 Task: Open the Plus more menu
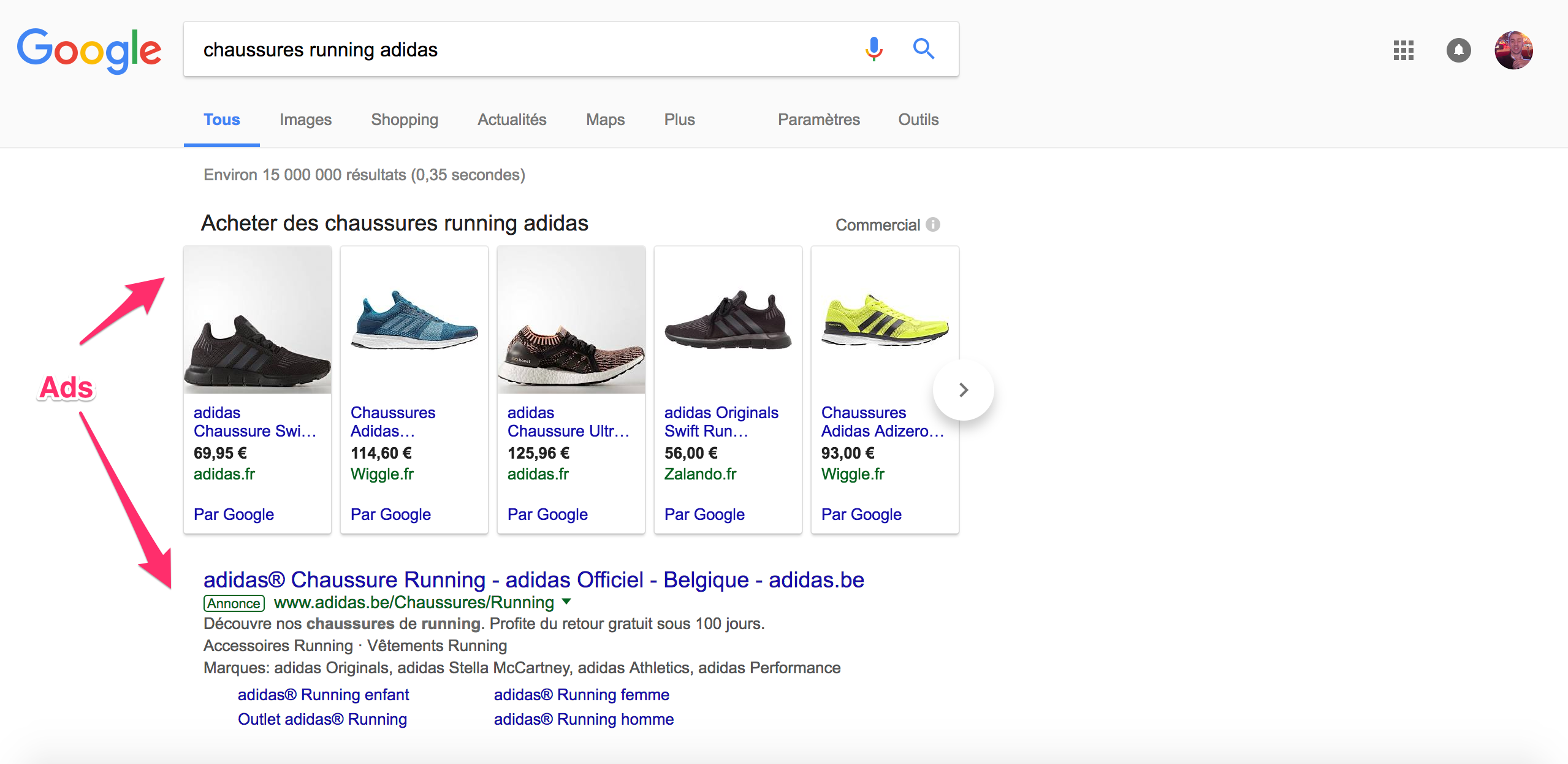coord(679,120)
